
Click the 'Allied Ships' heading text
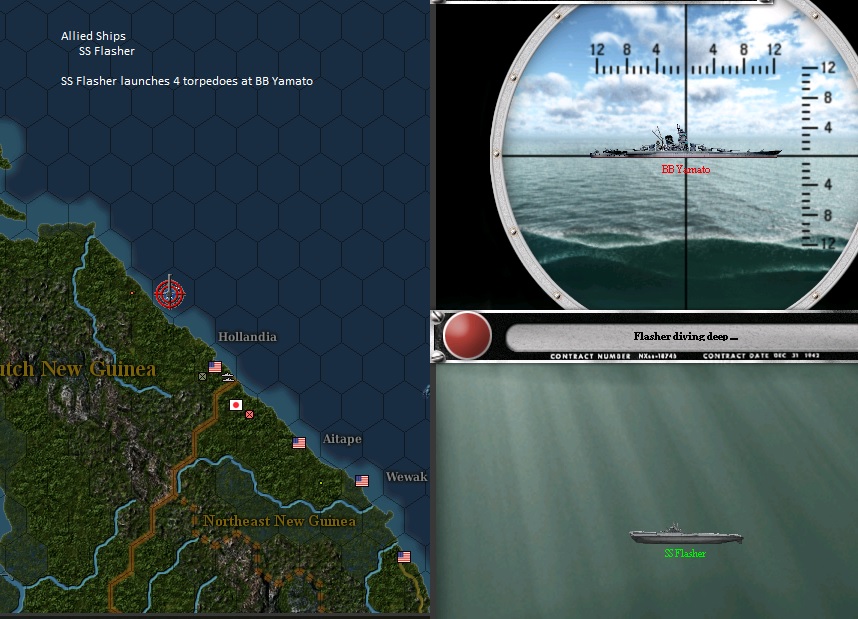tap(93, 36)
